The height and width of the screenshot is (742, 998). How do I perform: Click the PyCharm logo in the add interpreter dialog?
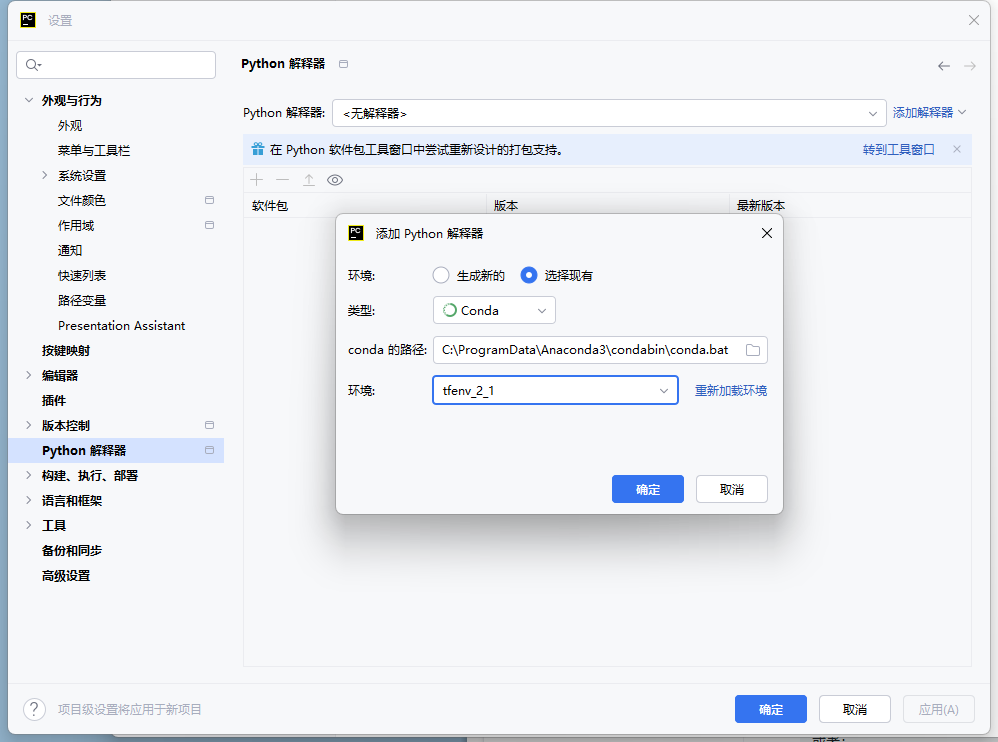356,233
